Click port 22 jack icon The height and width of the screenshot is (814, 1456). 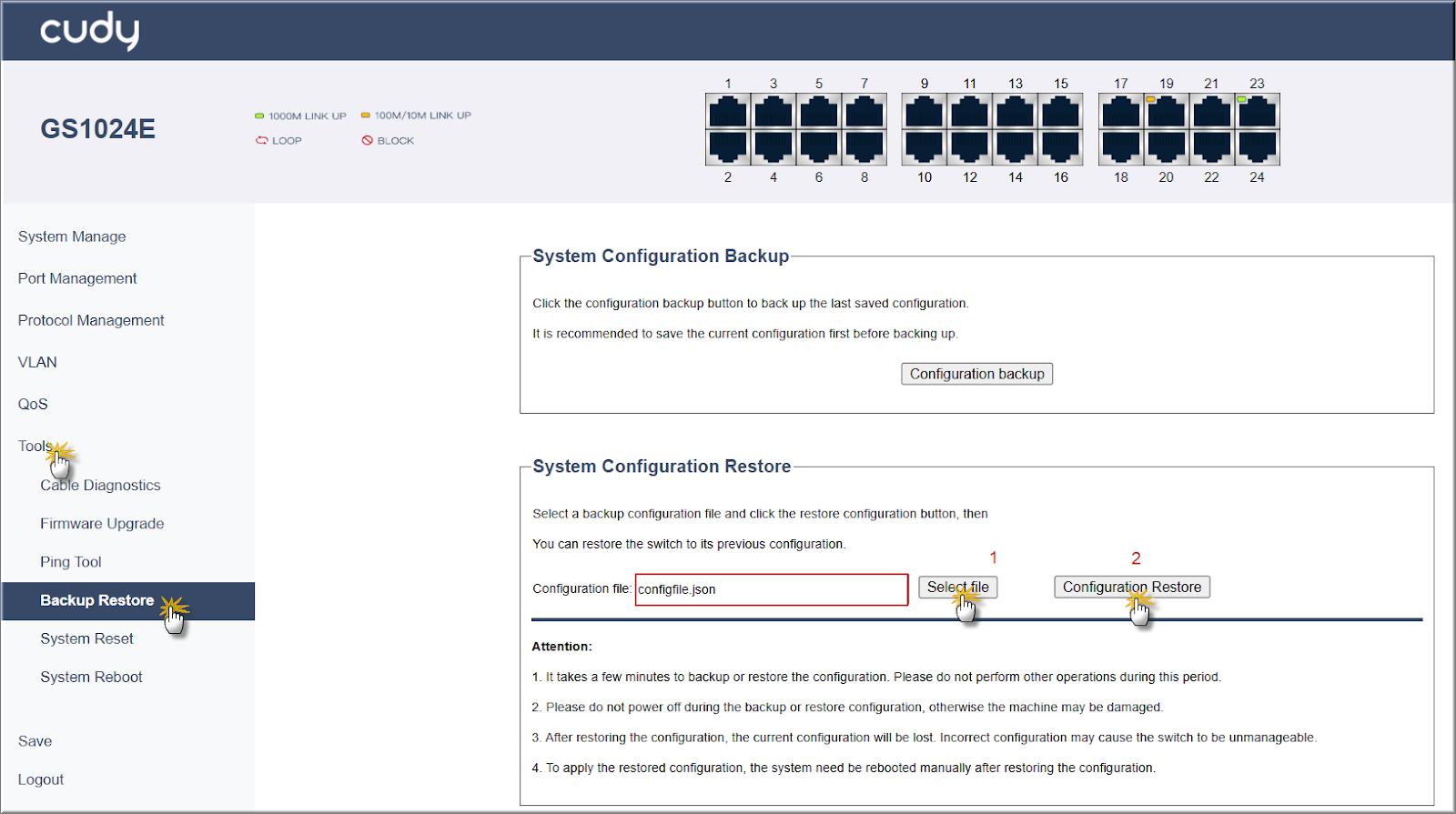pos(1212,147)
